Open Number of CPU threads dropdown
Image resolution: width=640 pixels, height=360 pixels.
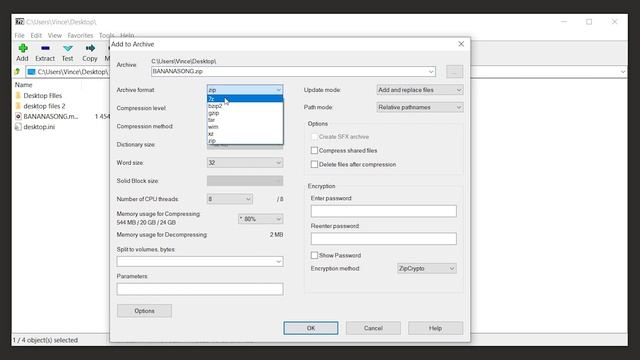[x=229, y=199]
